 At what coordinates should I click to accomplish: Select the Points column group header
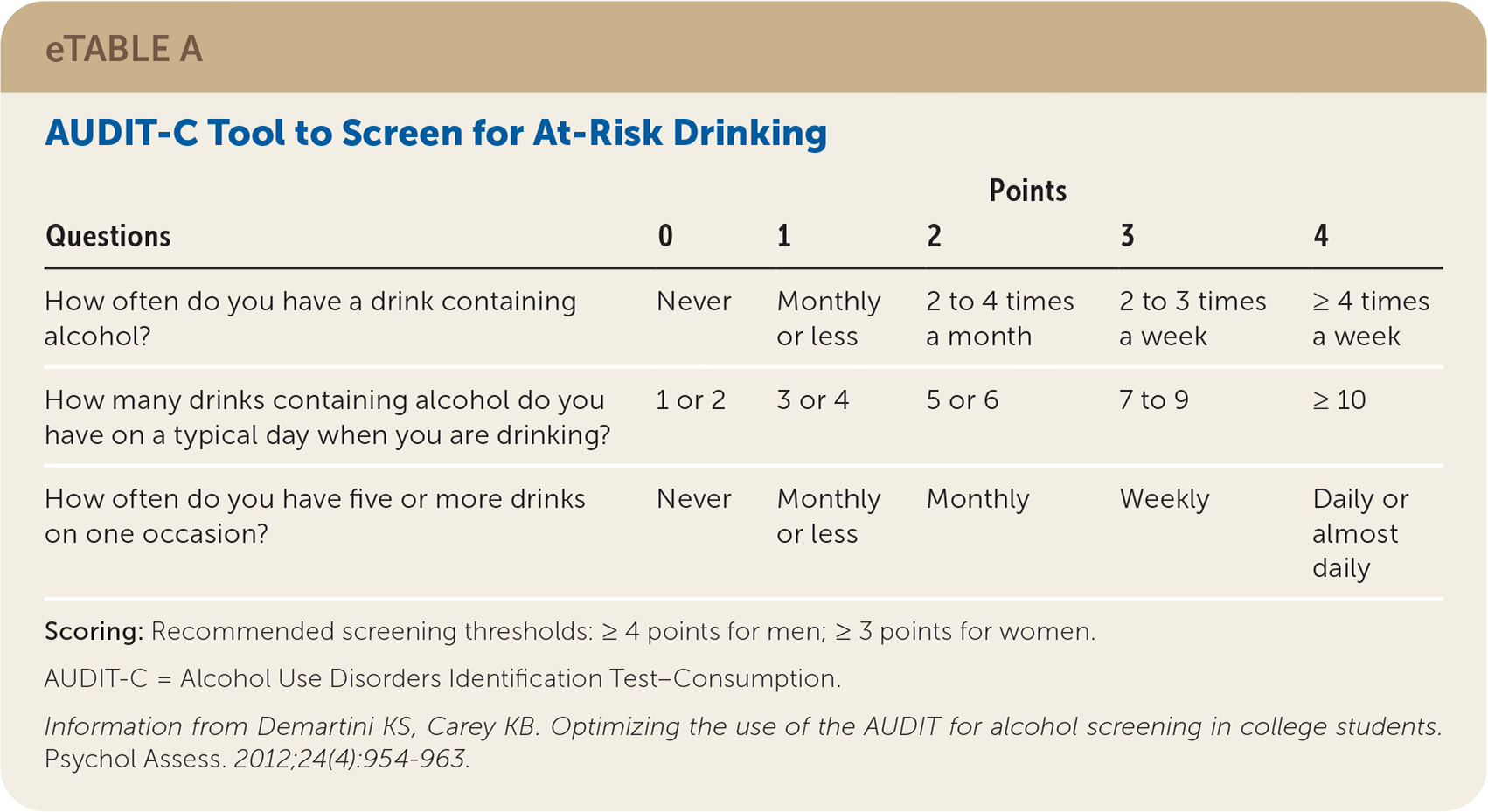coord(1027,191)
